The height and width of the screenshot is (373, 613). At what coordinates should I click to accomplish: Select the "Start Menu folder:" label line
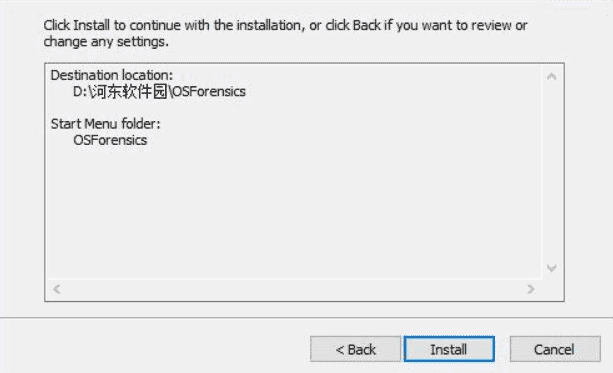coord(105,124)
